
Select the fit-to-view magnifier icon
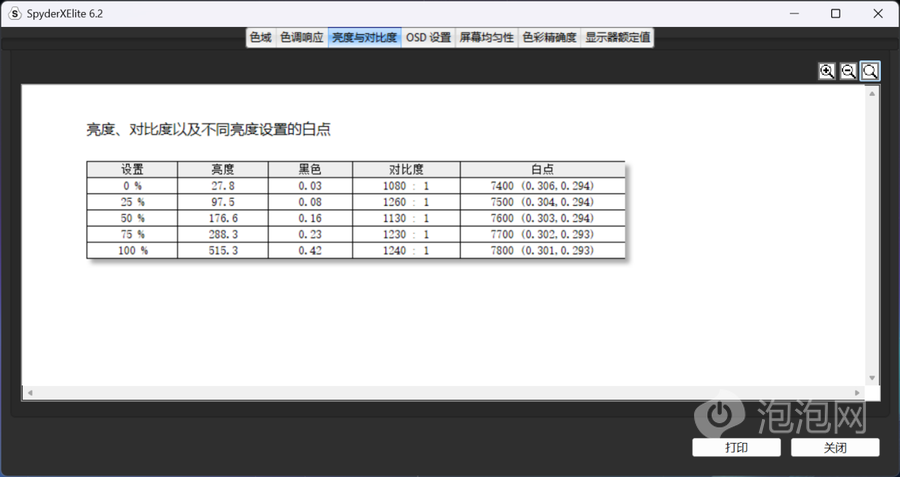click(870, 71)
